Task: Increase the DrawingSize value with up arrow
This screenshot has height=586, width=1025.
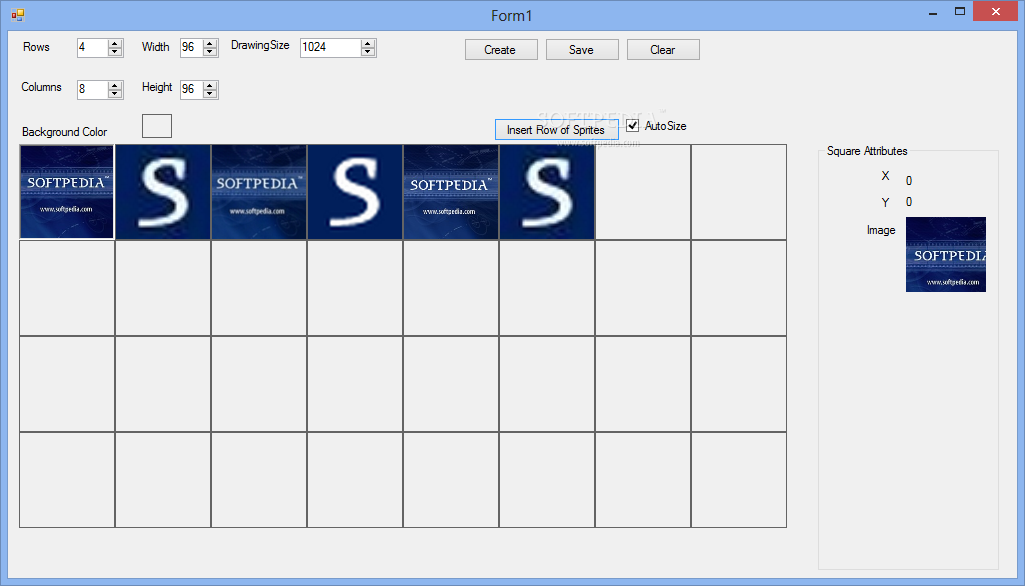Action: (367, 44)
